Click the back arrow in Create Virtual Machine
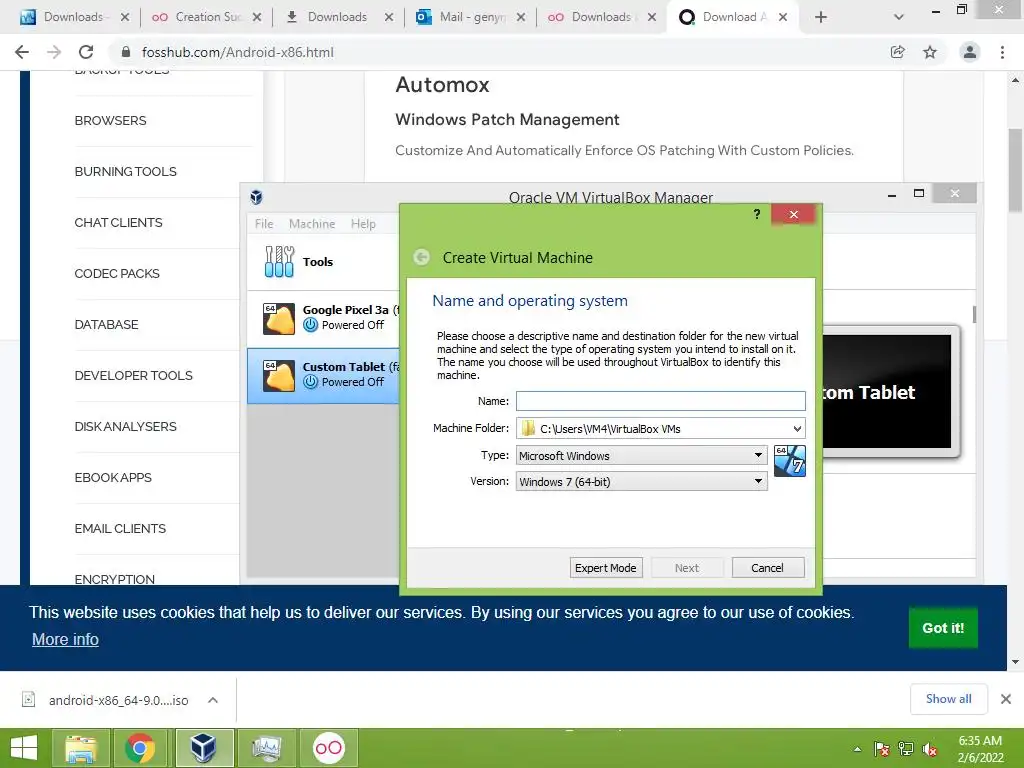The width and height of the screenshot is (1024, 768). [x=422, y=257]
